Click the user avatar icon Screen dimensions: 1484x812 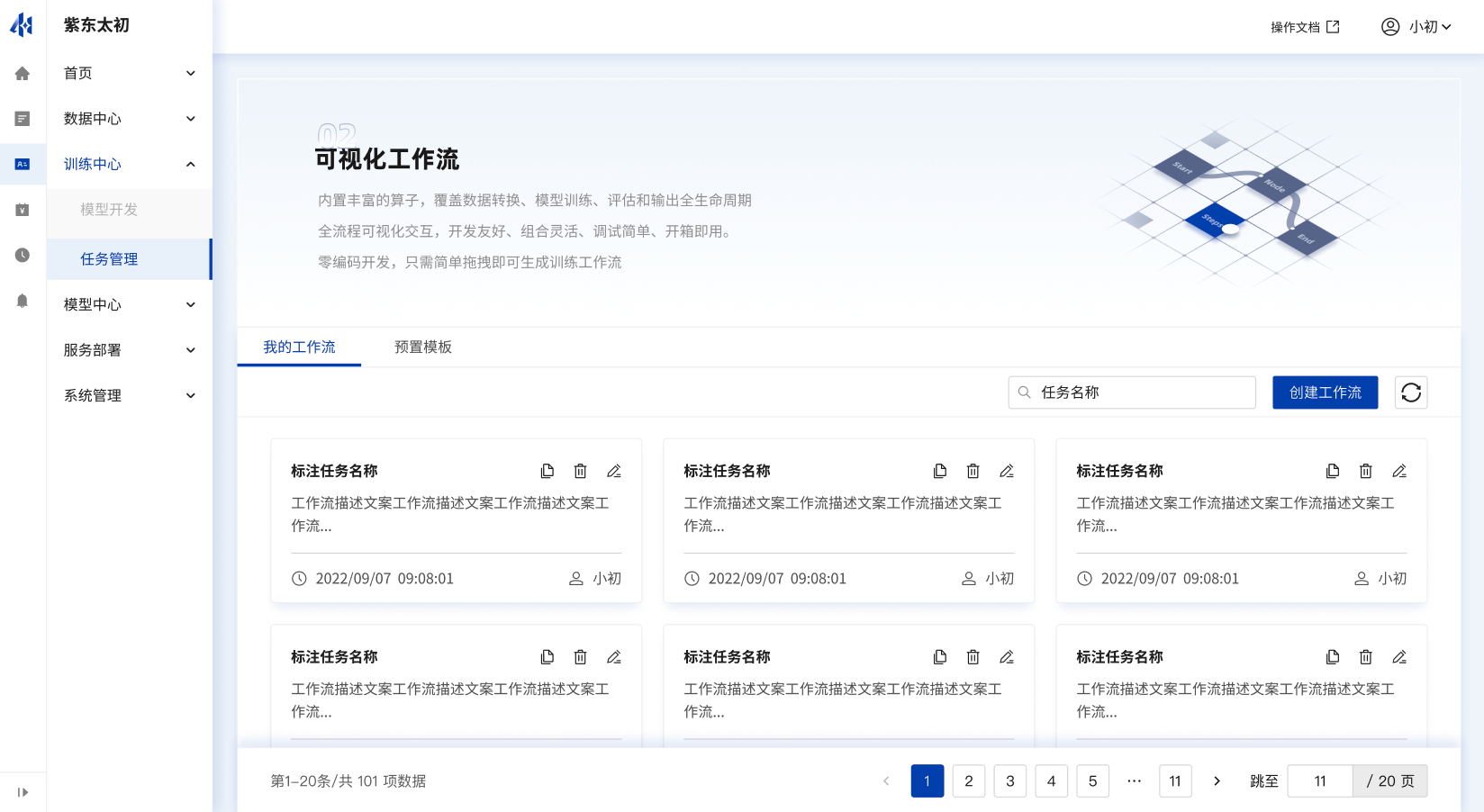coord(1390,27)
